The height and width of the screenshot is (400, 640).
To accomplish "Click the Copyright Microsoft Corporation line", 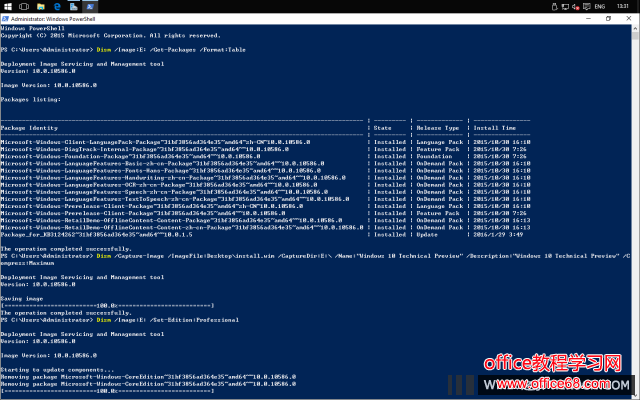I will [x=111, y=36].
